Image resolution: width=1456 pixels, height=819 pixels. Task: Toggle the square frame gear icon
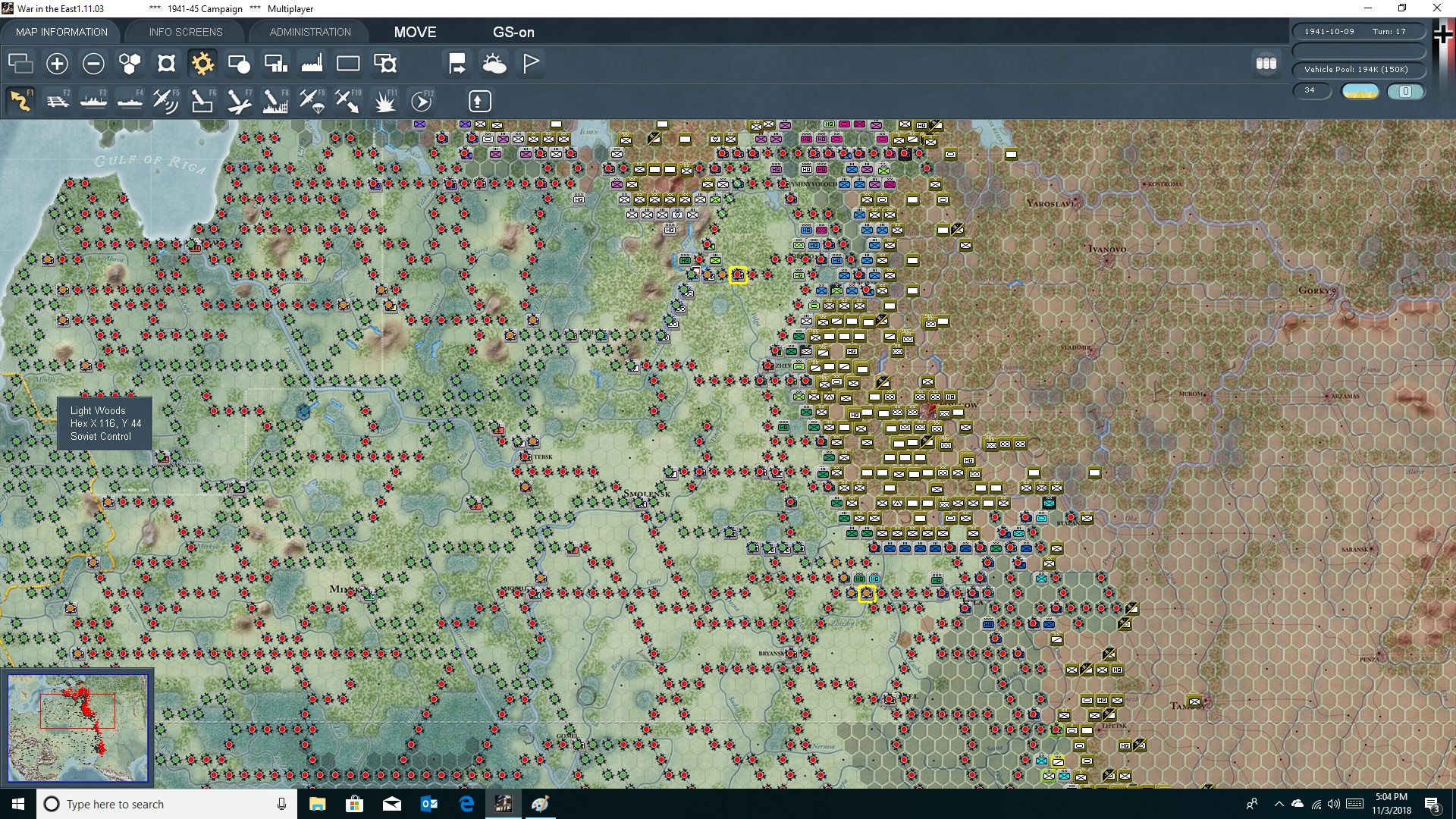(166, 64)
